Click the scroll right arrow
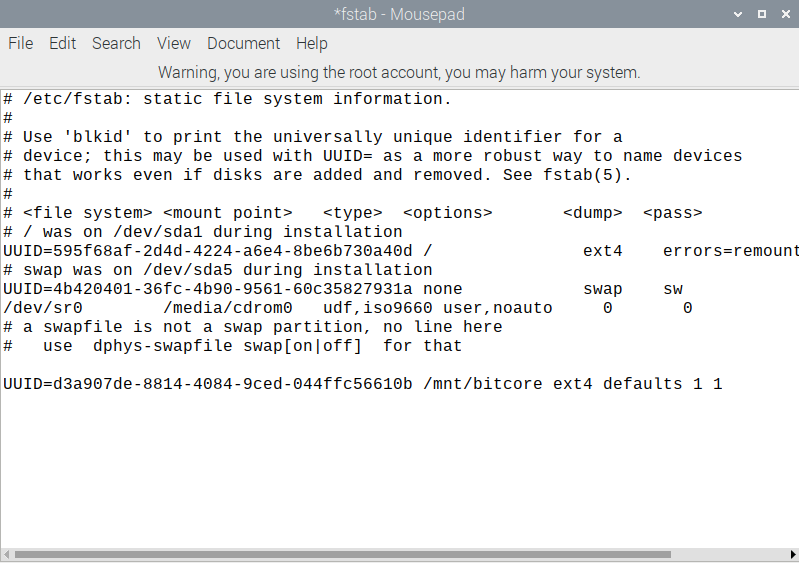 click(x=793, y=554)
